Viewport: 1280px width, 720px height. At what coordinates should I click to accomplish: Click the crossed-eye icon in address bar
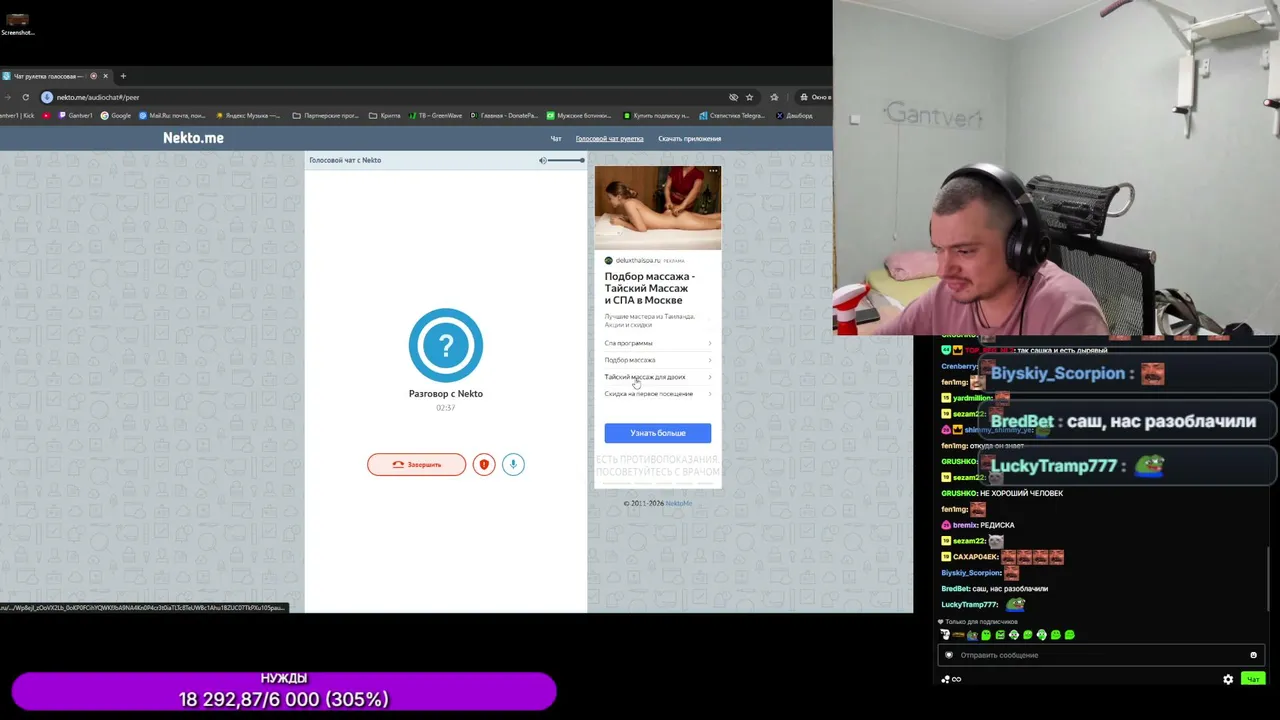733,97
